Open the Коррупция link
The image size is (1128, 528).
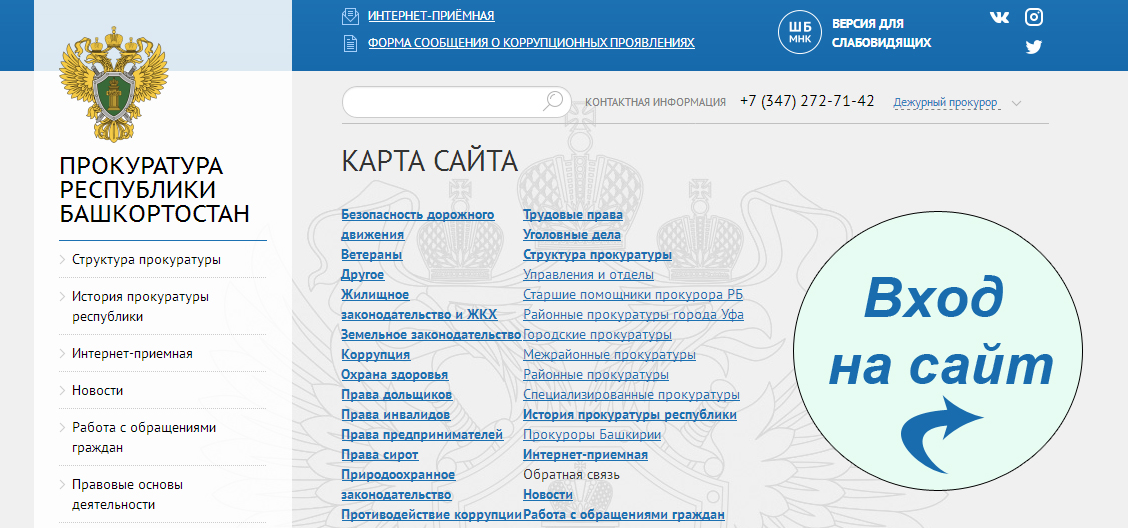376,355
